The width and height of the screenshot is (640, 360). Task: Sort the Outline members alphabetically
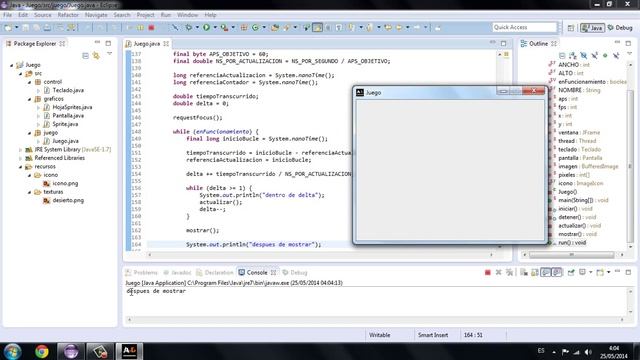573,55
